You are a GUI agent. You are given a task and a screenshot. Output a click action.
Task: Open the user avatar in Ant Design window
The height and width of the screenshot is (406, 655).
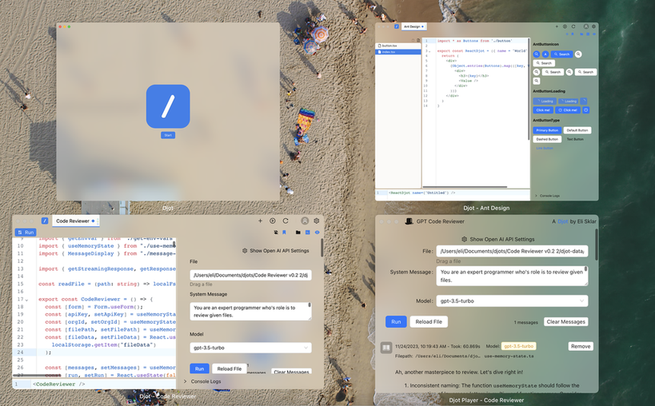coord(586,27)
